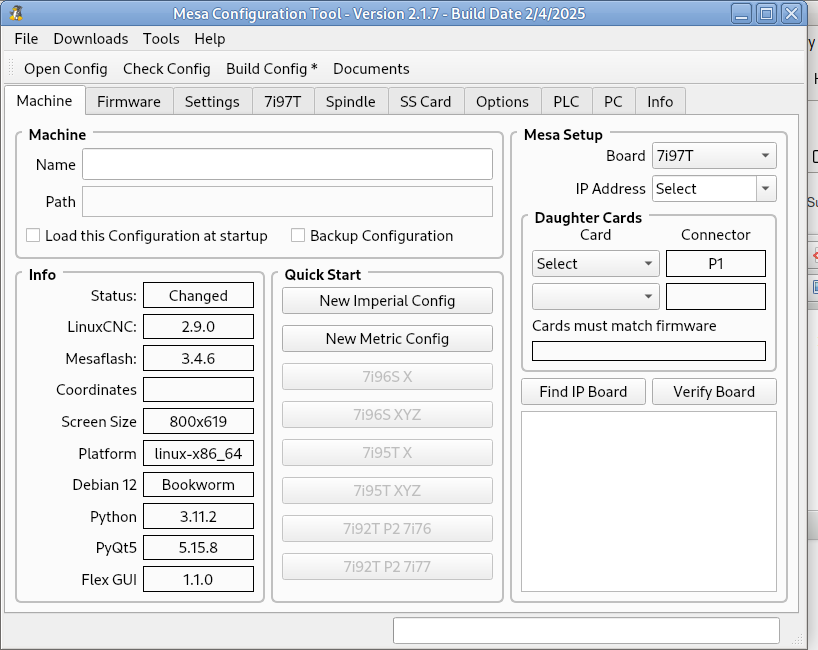Screen dimensions: 818x650
Task: Click Build Config in the toolbar
Action: tap(272, 69)
